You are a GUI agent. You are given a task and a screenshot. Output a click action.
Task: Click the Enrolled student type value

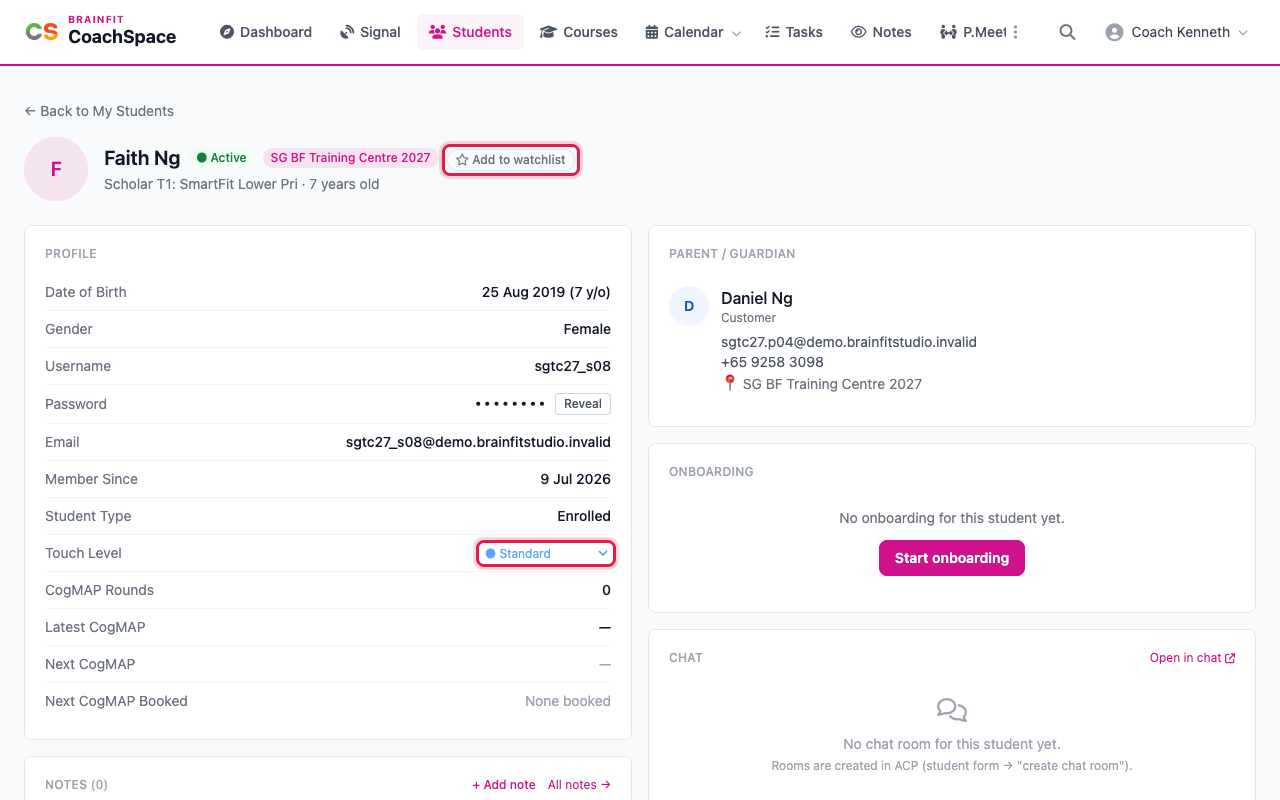click(584, 516)
